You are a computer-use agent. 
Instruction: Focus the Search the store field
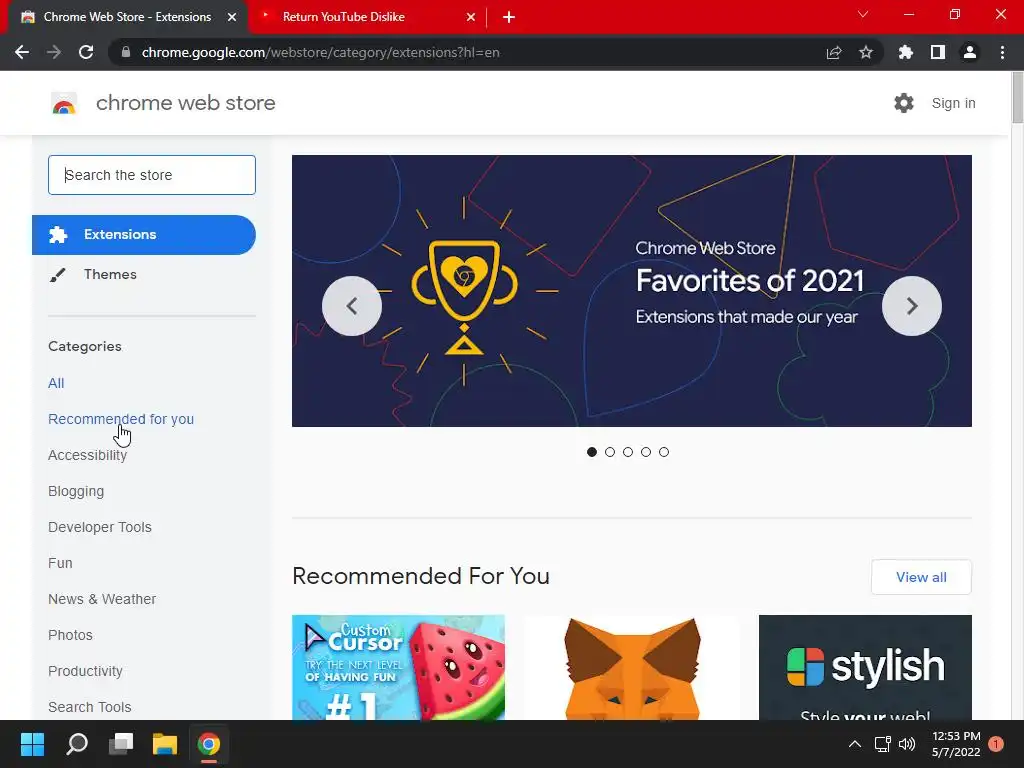click(152, 175)
